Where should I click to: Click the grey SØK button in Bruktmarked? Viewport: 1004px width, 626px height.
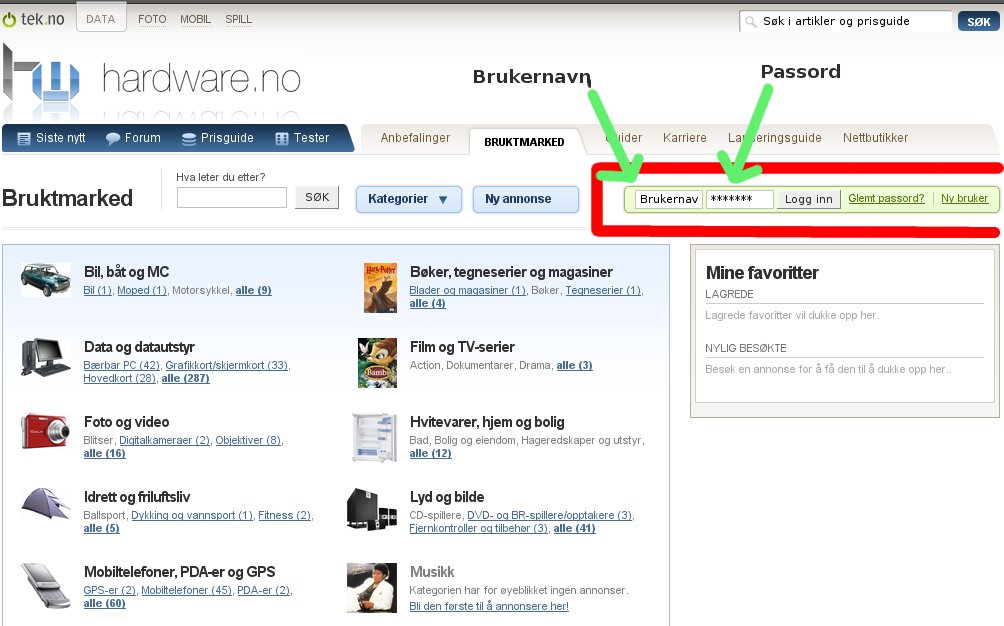317,197
